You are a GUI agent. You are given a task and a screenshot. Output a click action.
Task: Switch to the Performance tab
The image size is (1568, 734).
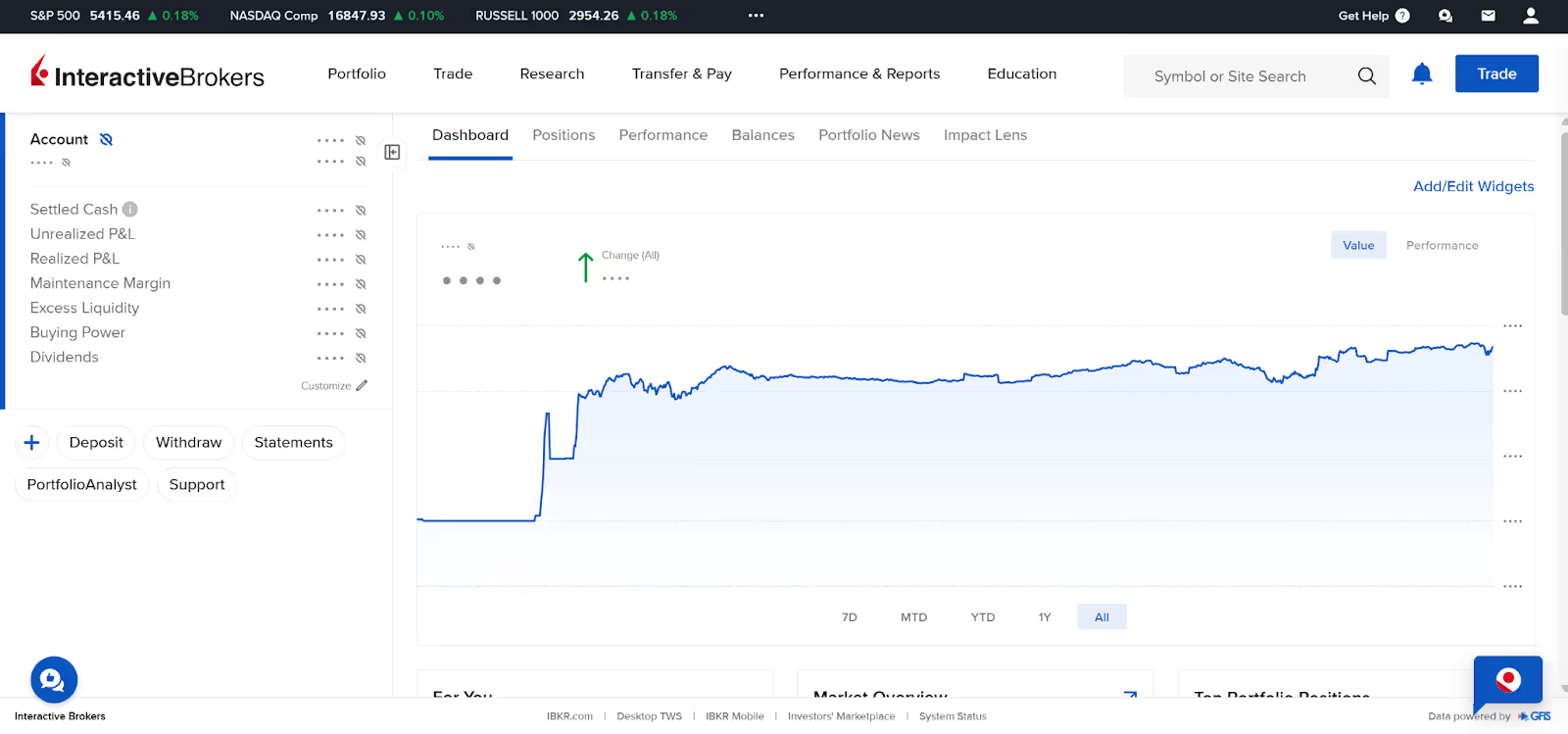[663, 135]
